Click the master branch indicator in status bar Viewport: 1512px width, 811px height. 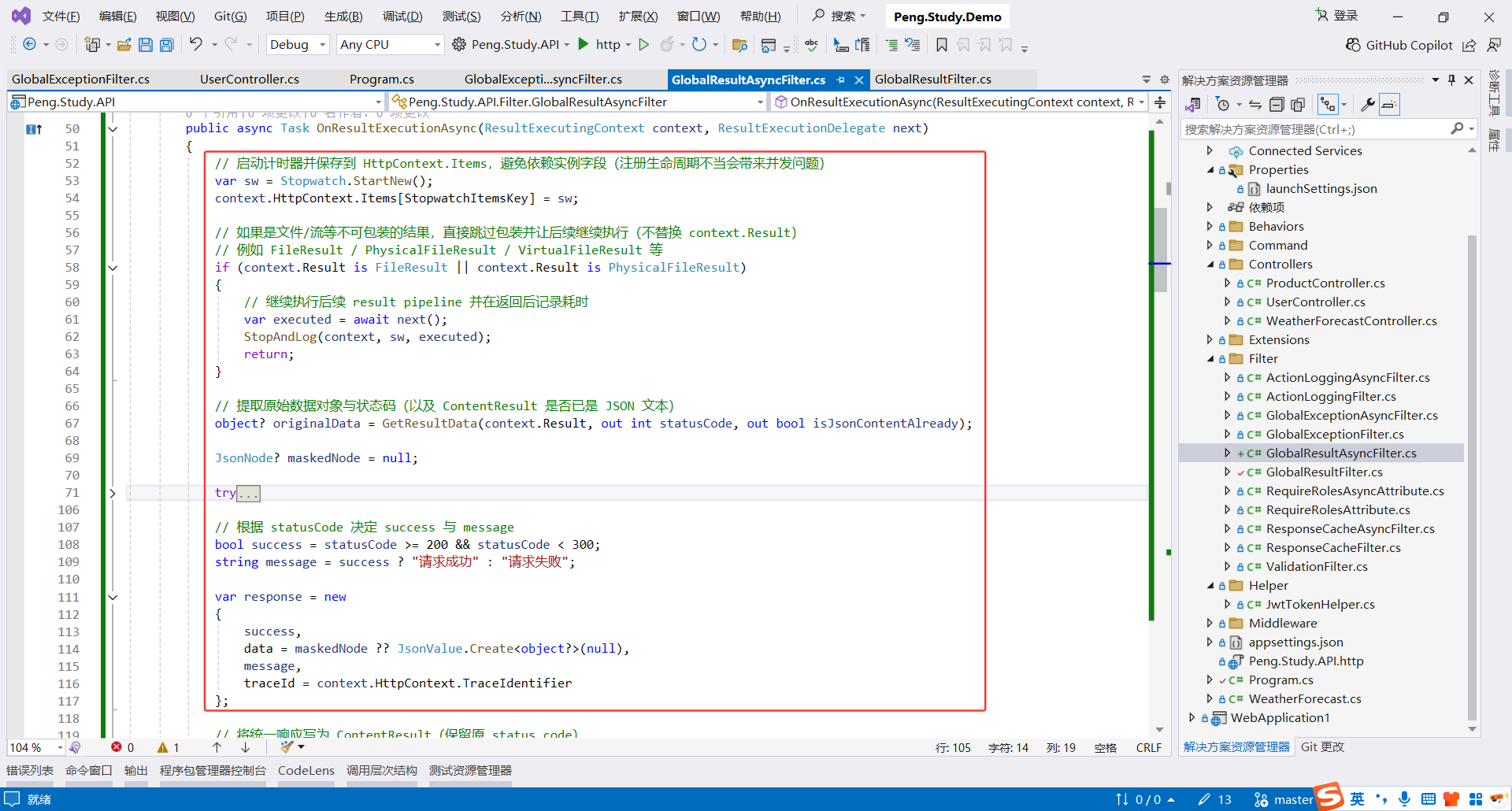click(1284, 799)
